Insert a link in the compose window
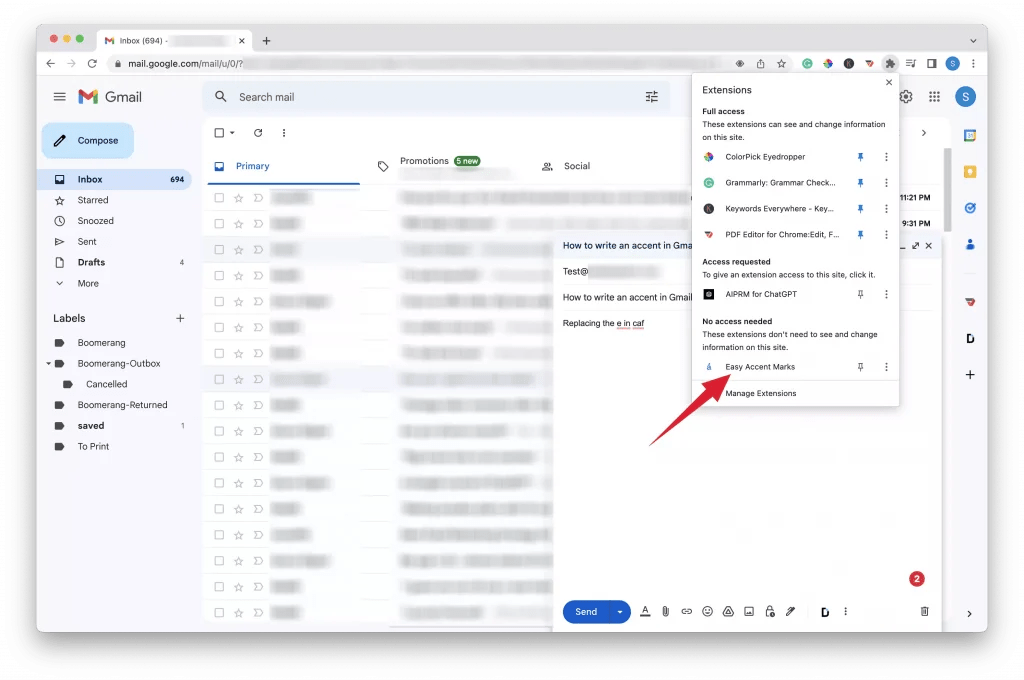This screenshot has width=1024, height=680. pos(687,611)
